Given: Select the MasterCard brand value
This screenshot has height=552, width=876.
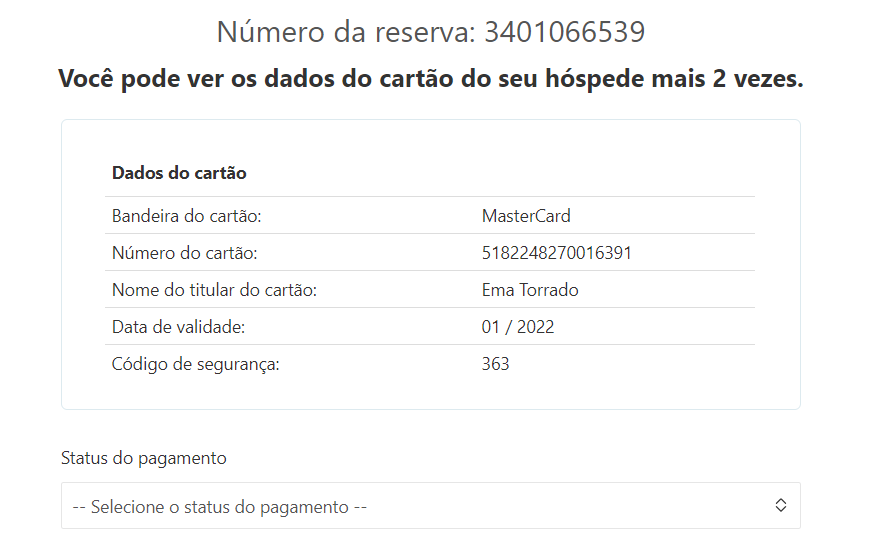Looking at the screenshot, I should coord(526,216).
